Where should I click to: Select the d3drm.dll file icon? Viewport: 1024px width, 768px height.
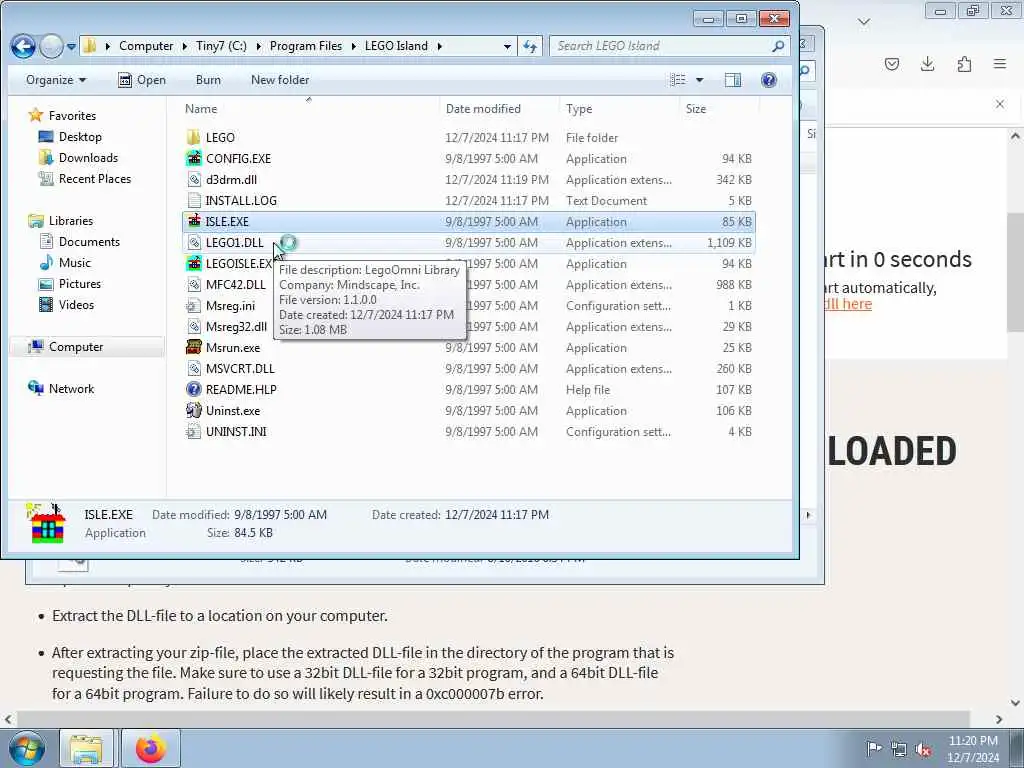pyautogui.click(x=193, y=179)
